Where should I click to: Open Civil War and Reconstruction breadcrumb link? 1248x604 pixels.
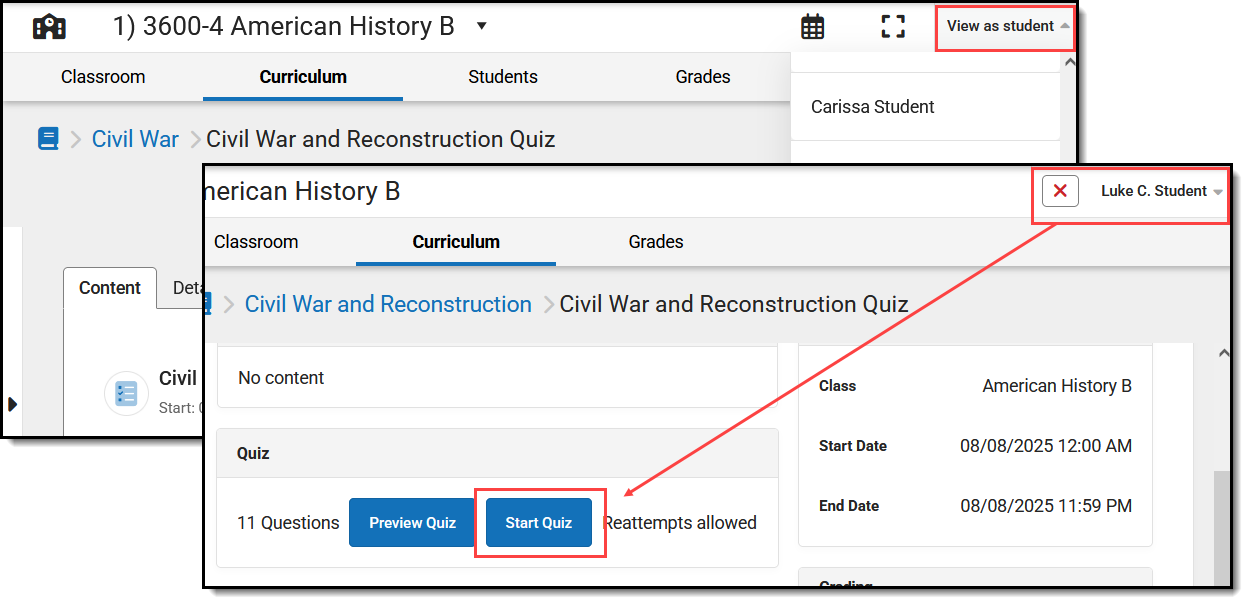click(x=388, y=304)
